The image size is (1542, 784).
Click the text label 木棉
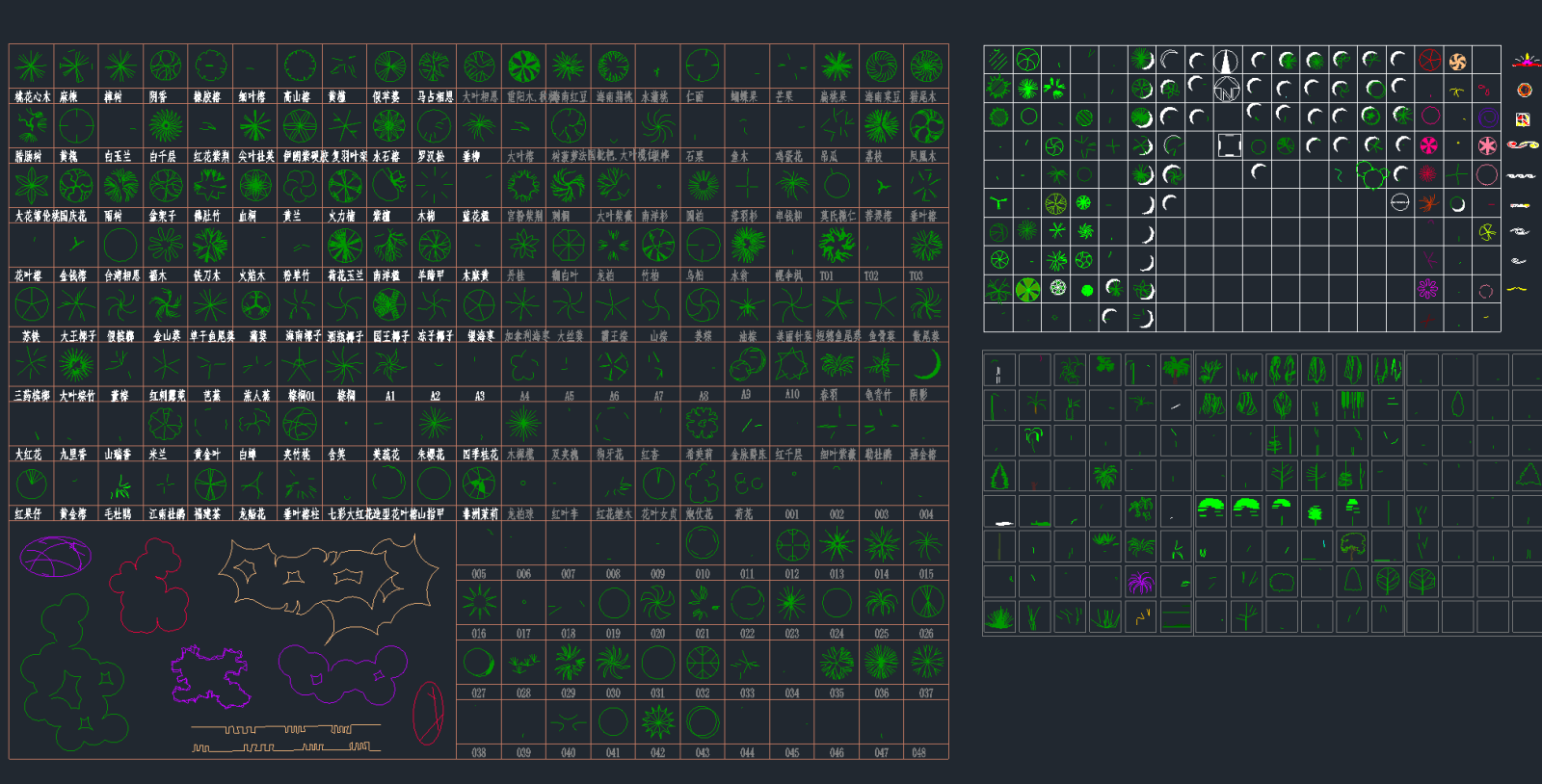click(x=426, y=216)
